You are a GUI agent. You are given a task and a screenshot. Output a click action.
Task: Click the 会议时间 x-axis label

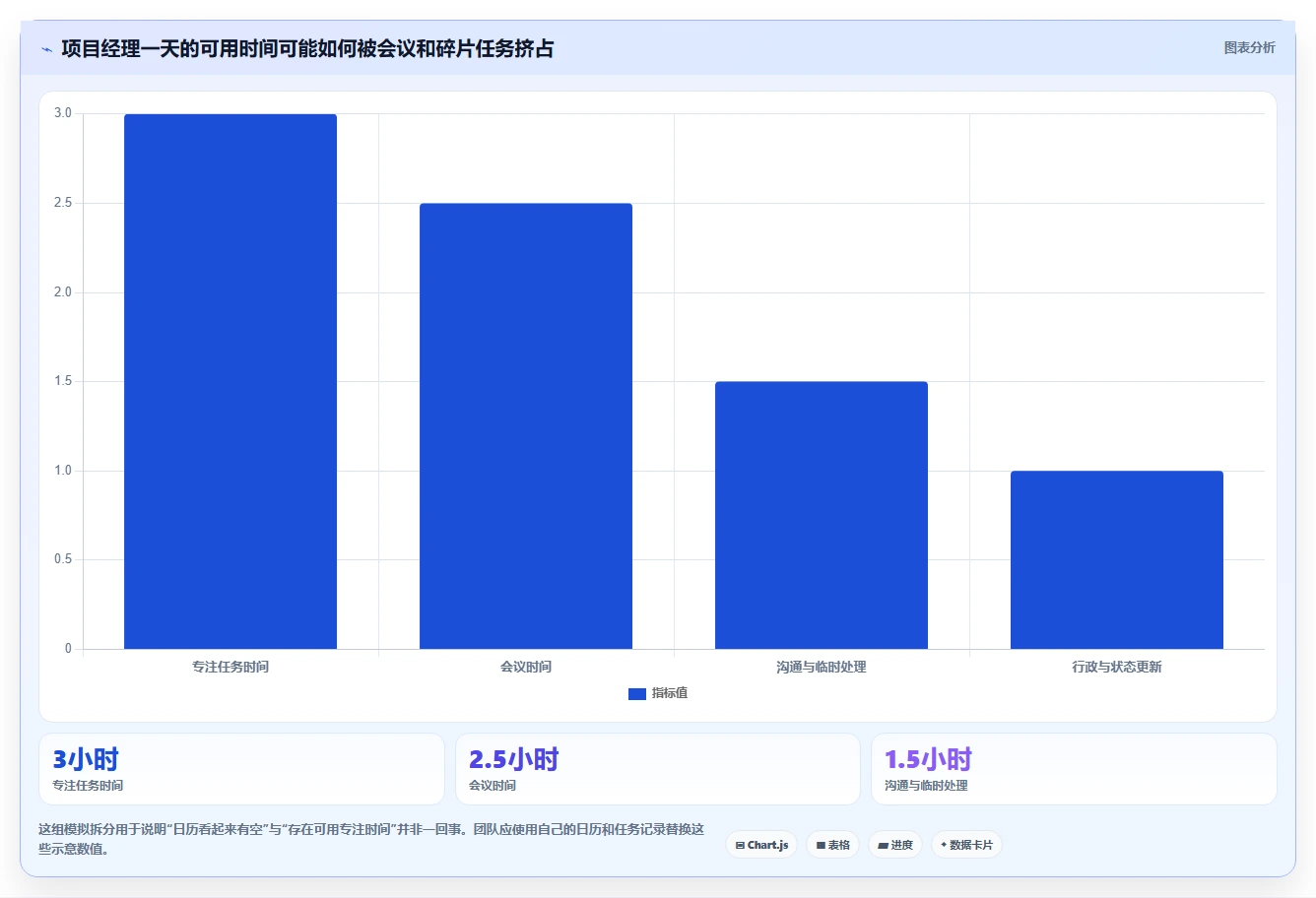pyautogui.click(x=526, y=667)
